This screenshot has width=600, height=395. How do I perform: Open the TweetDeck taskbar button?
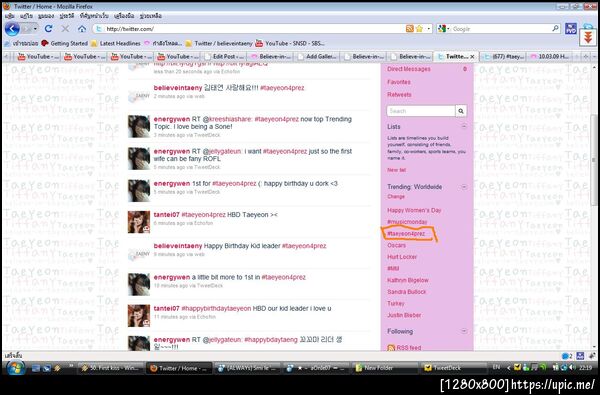(453, 368)
